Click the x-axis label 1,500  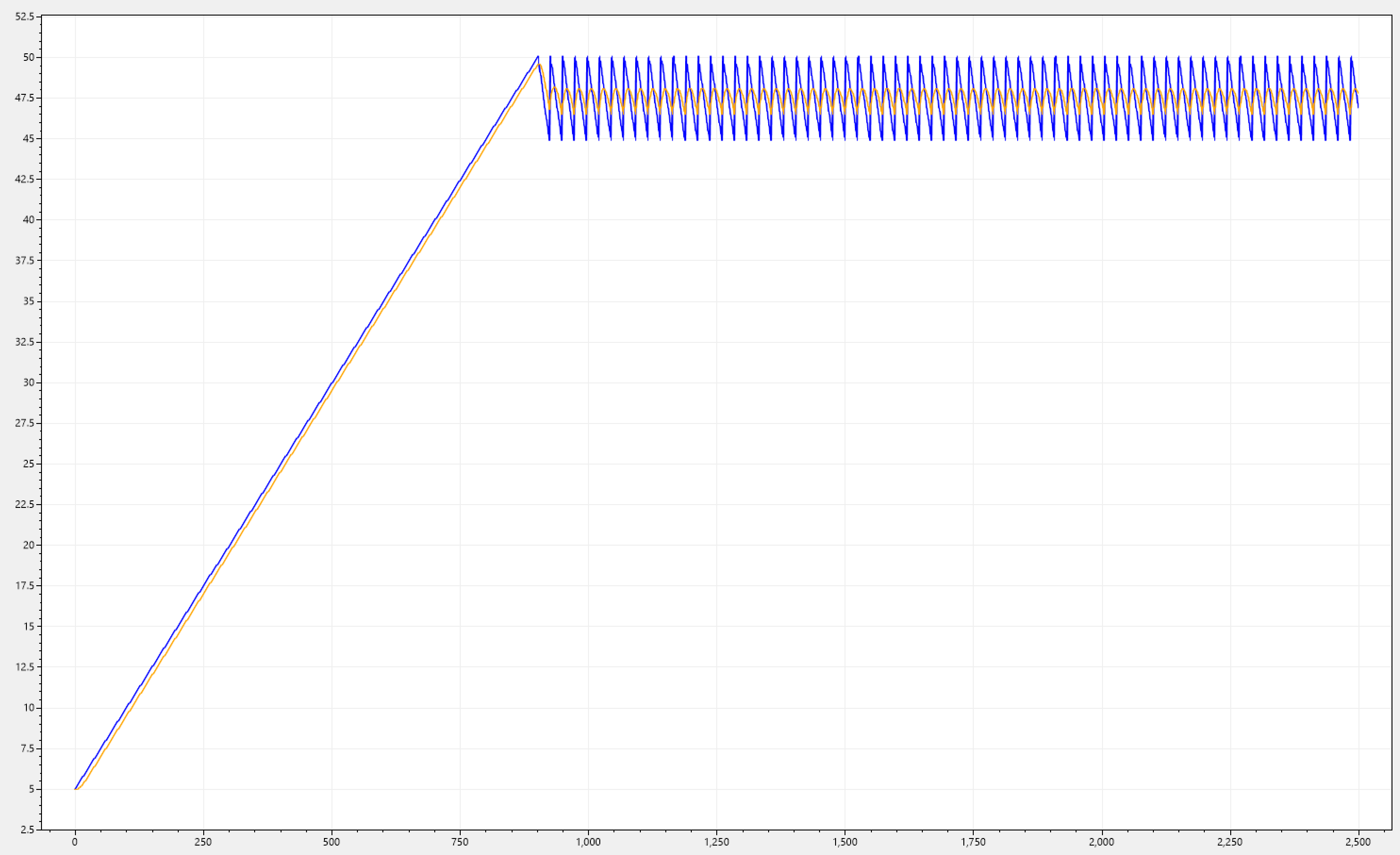(x=845, y=842)
